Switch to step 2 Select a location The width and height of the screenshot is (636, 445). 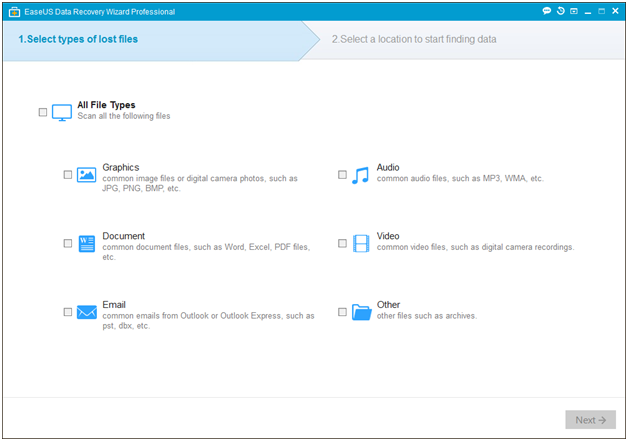414,39
